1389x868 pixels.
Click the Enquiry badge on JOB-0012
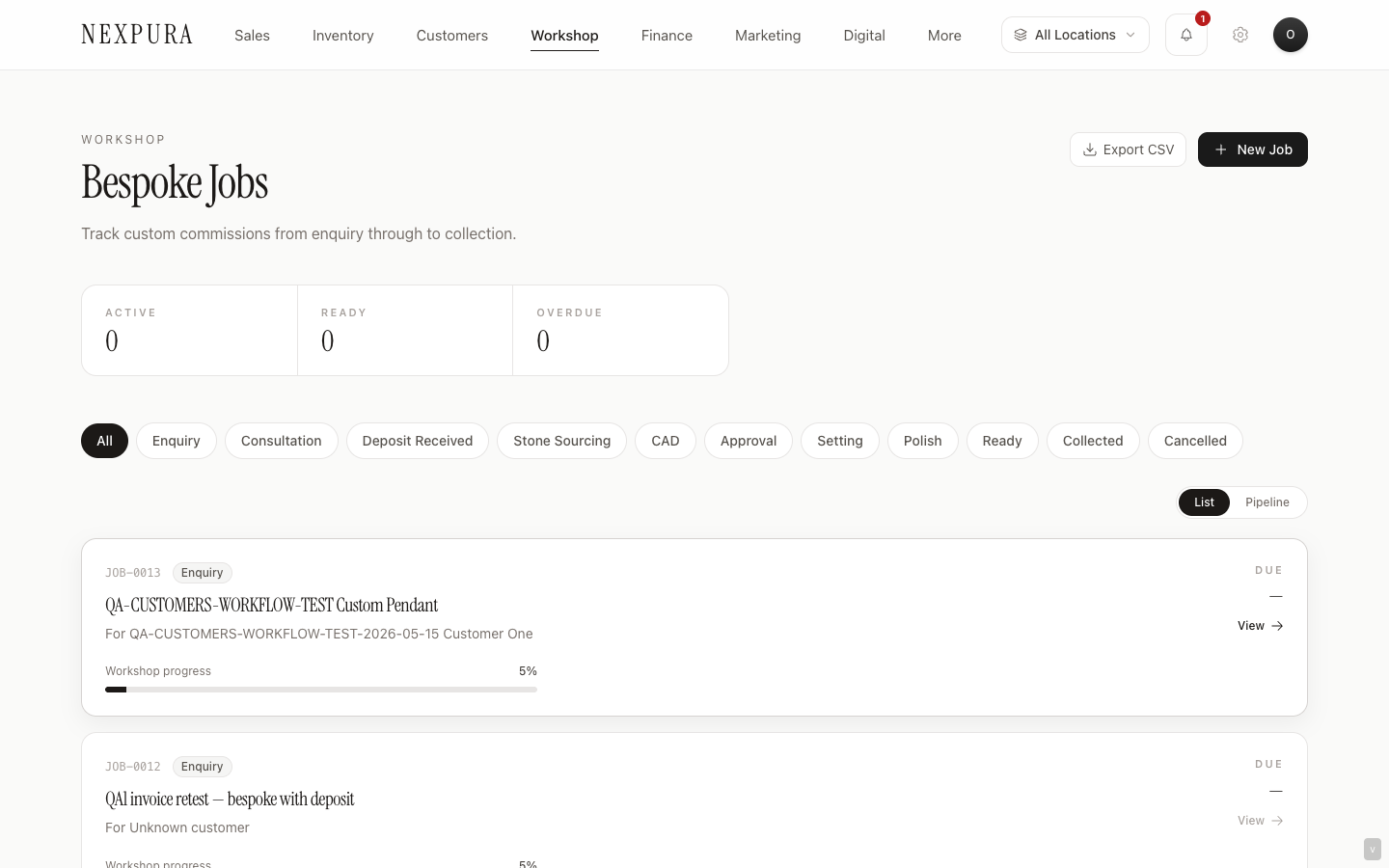(x=203, y=767)
